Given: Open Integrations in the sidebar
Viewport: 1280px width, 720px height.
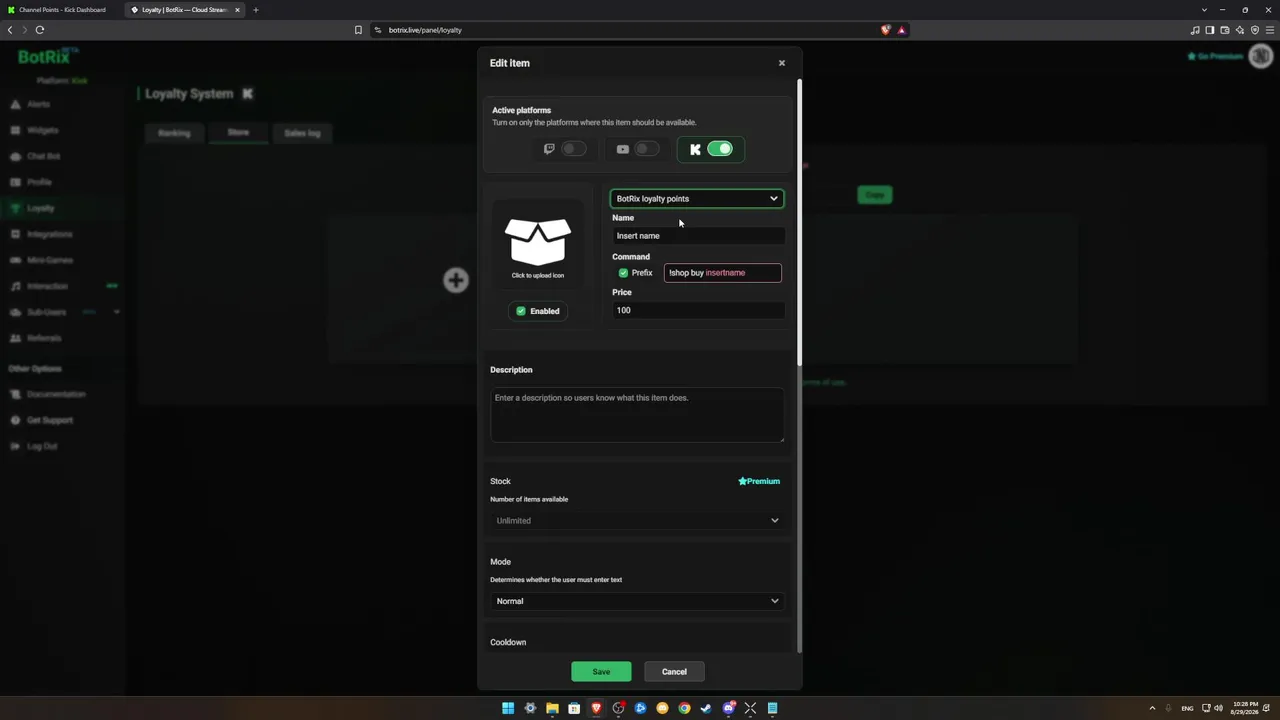Looking at the screenshot, I should pos(49,234).
